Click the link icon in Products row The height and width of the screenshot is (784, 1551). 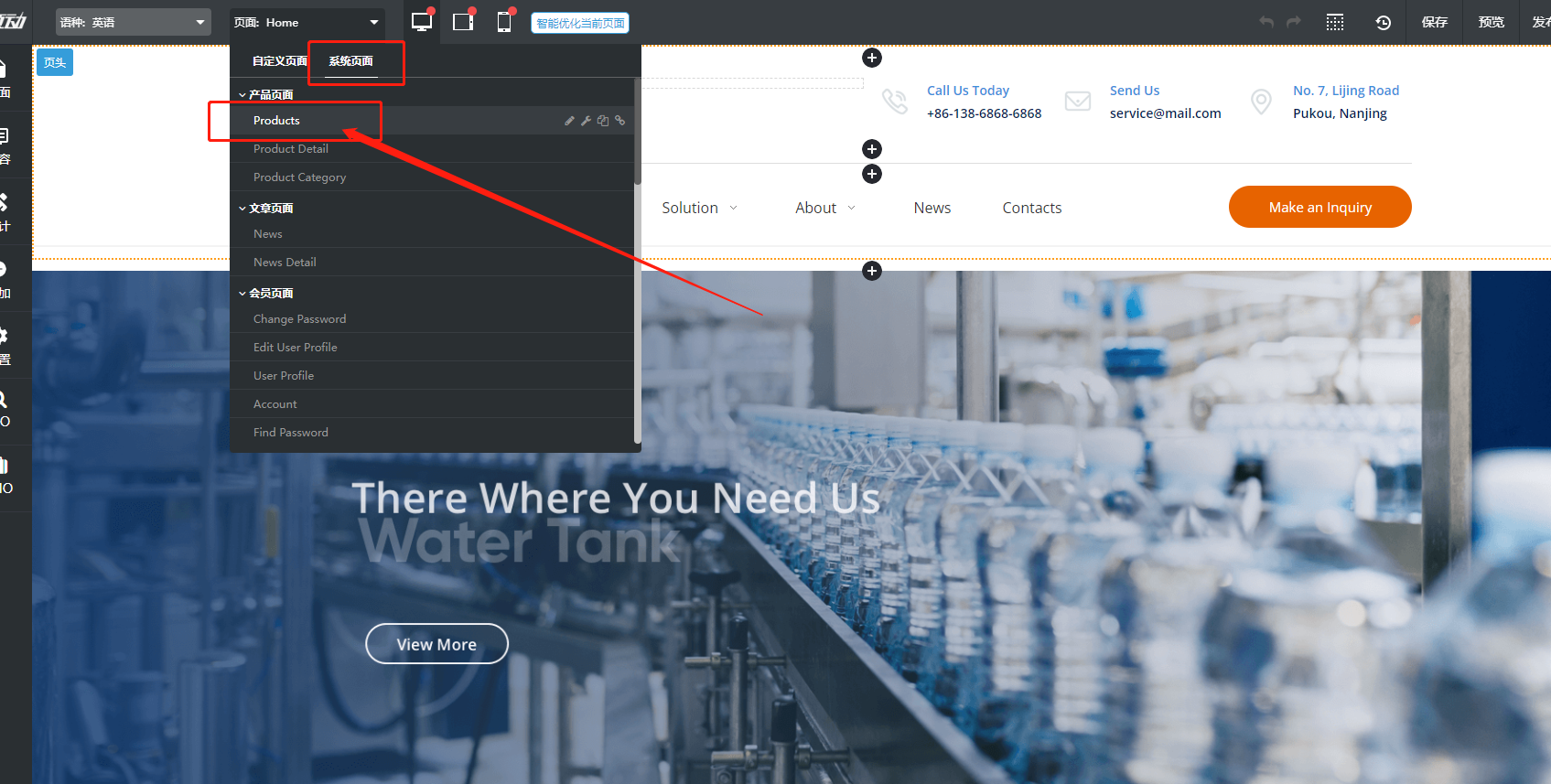pyautogui.click(x=620, y=121)
